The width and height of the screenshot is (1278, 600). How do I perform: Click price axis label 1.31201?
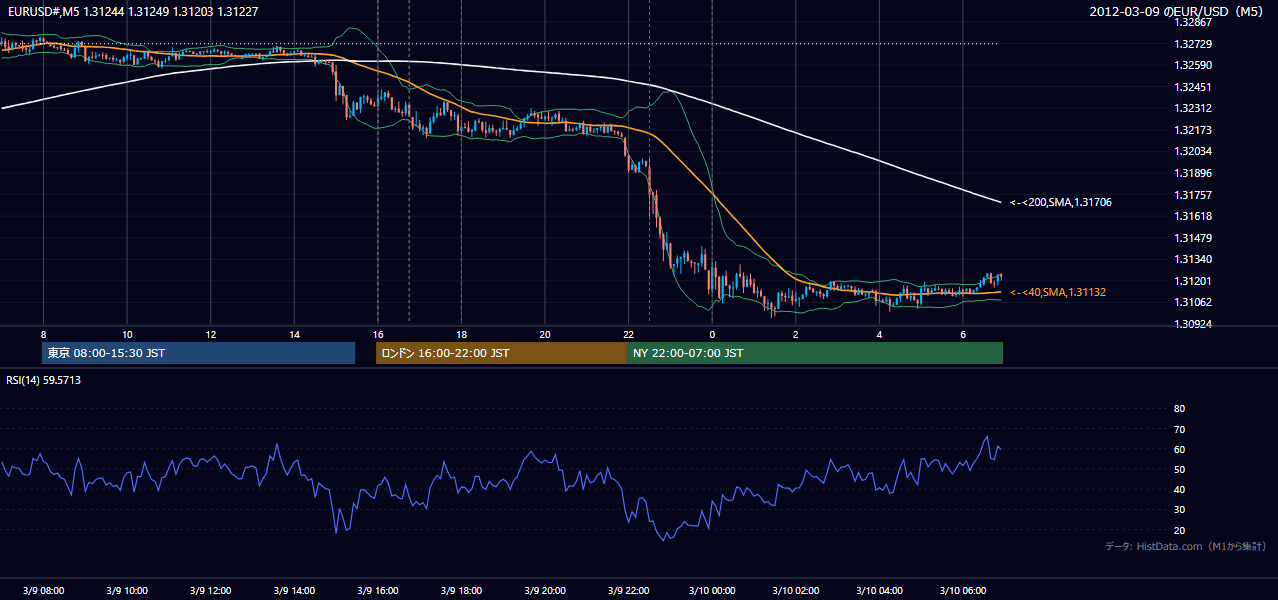pos(1193,281)
